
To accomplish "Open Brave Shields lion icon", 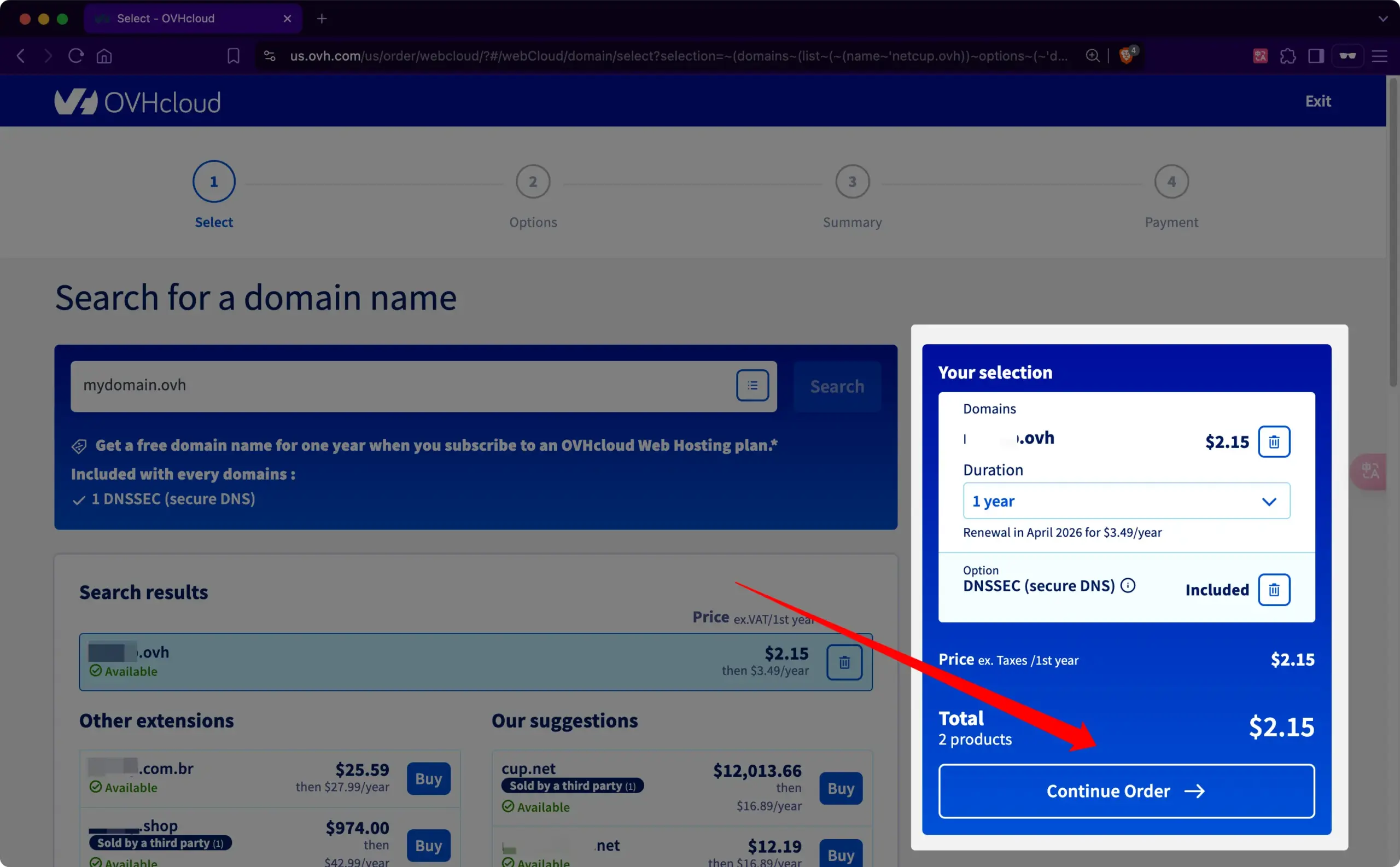I will tap(1127, 55).
